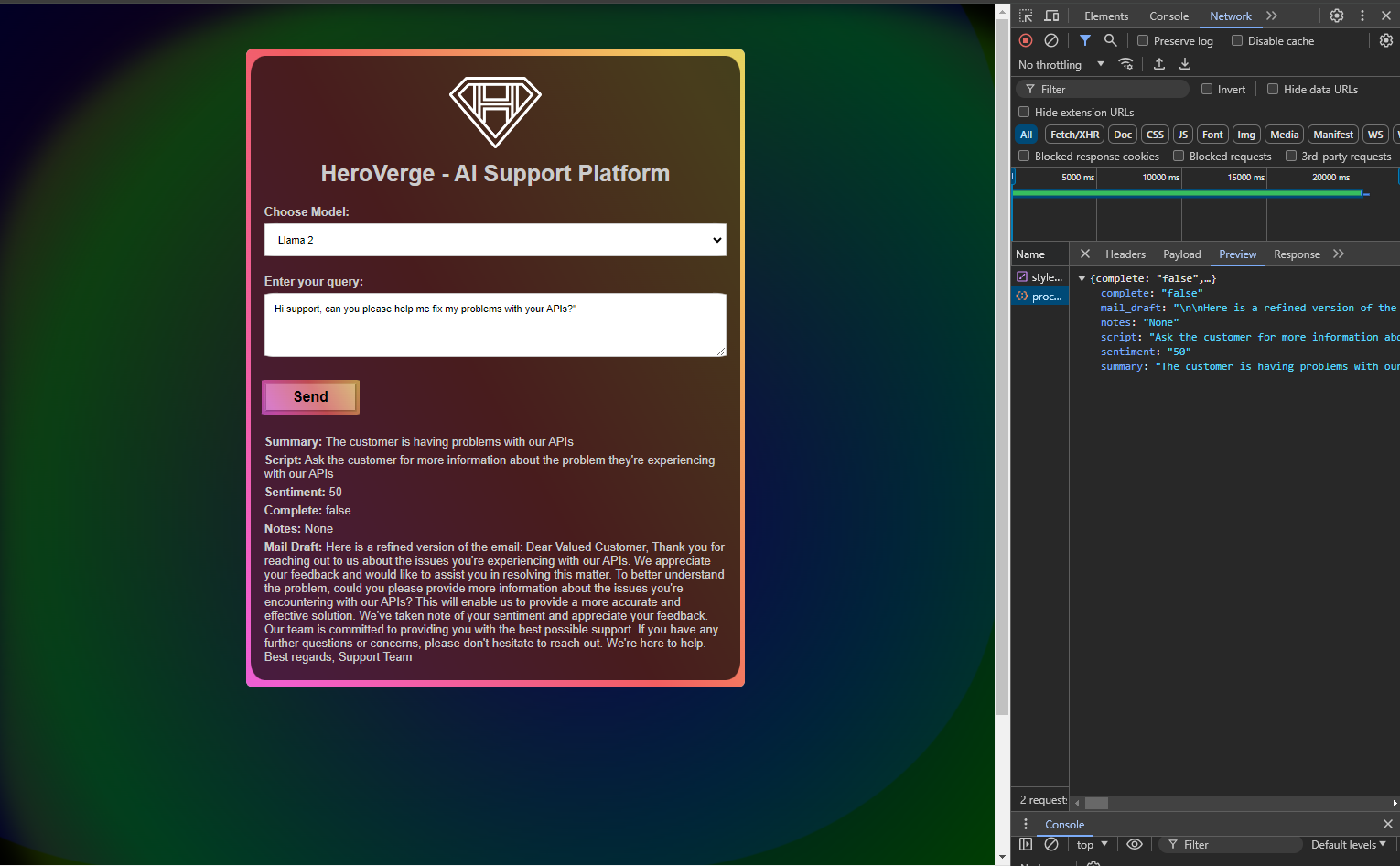Filter requests by JS
Screen dimensions: 1400x866
pyautogui.click(x=1183, y=135)
